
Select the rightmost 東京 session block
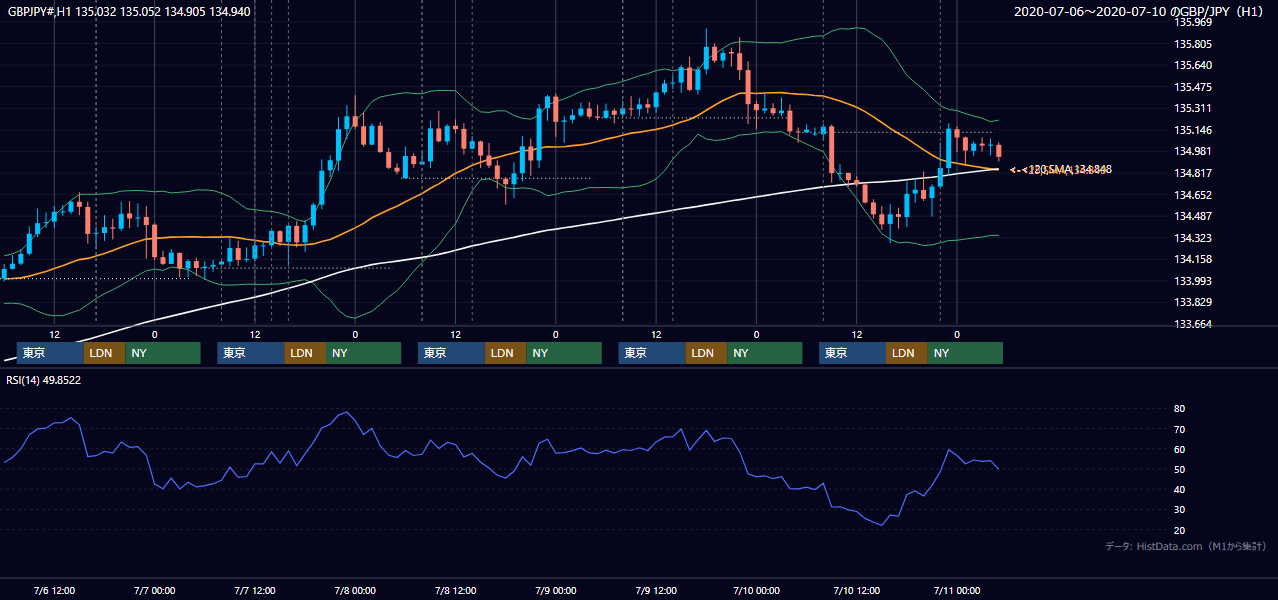coord(852,353)
